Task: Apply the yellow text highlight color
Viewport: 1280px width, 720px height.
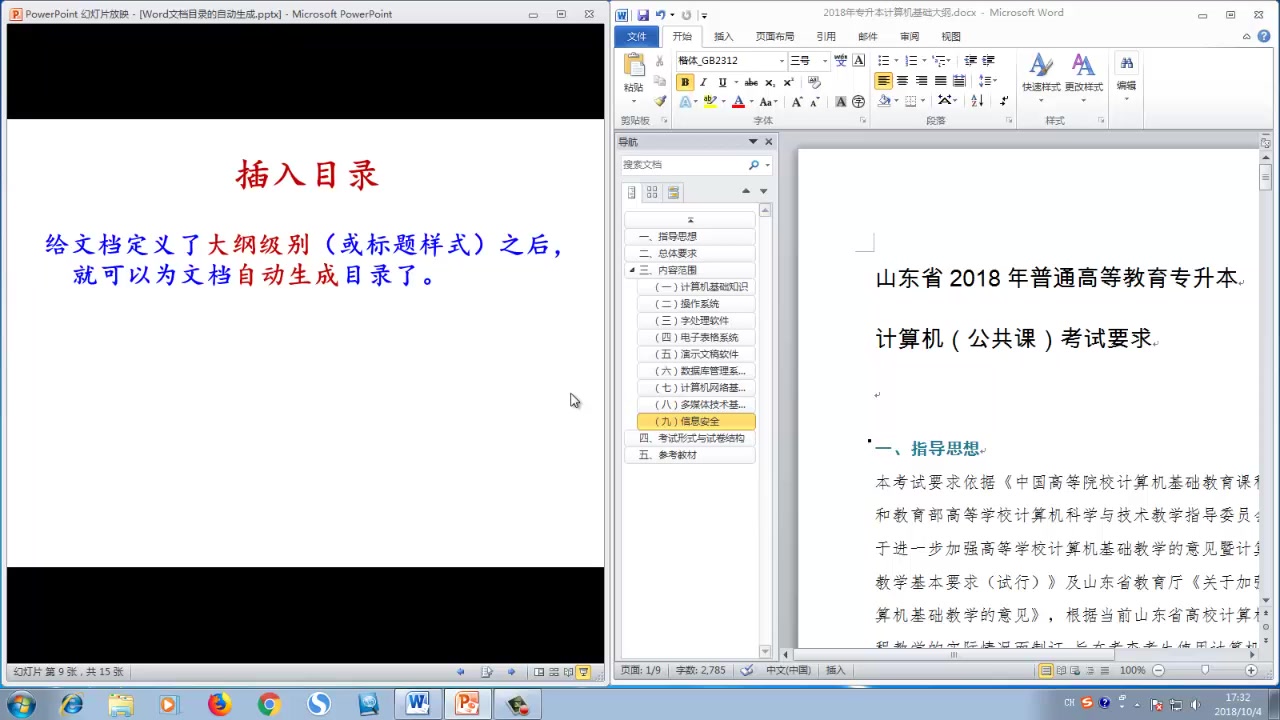Action: point(710,102)
